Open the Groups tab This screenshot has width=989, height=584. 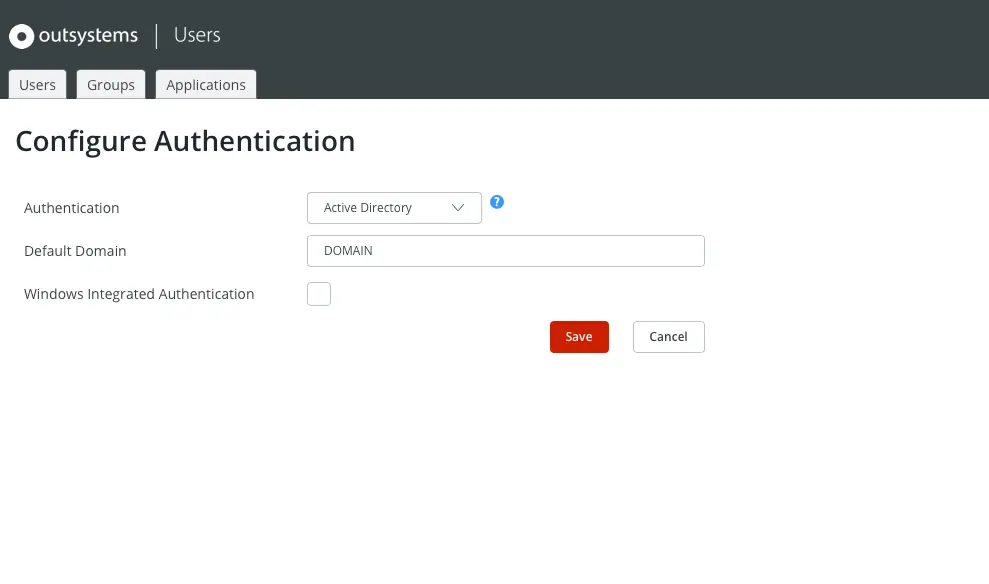point(111,85)
